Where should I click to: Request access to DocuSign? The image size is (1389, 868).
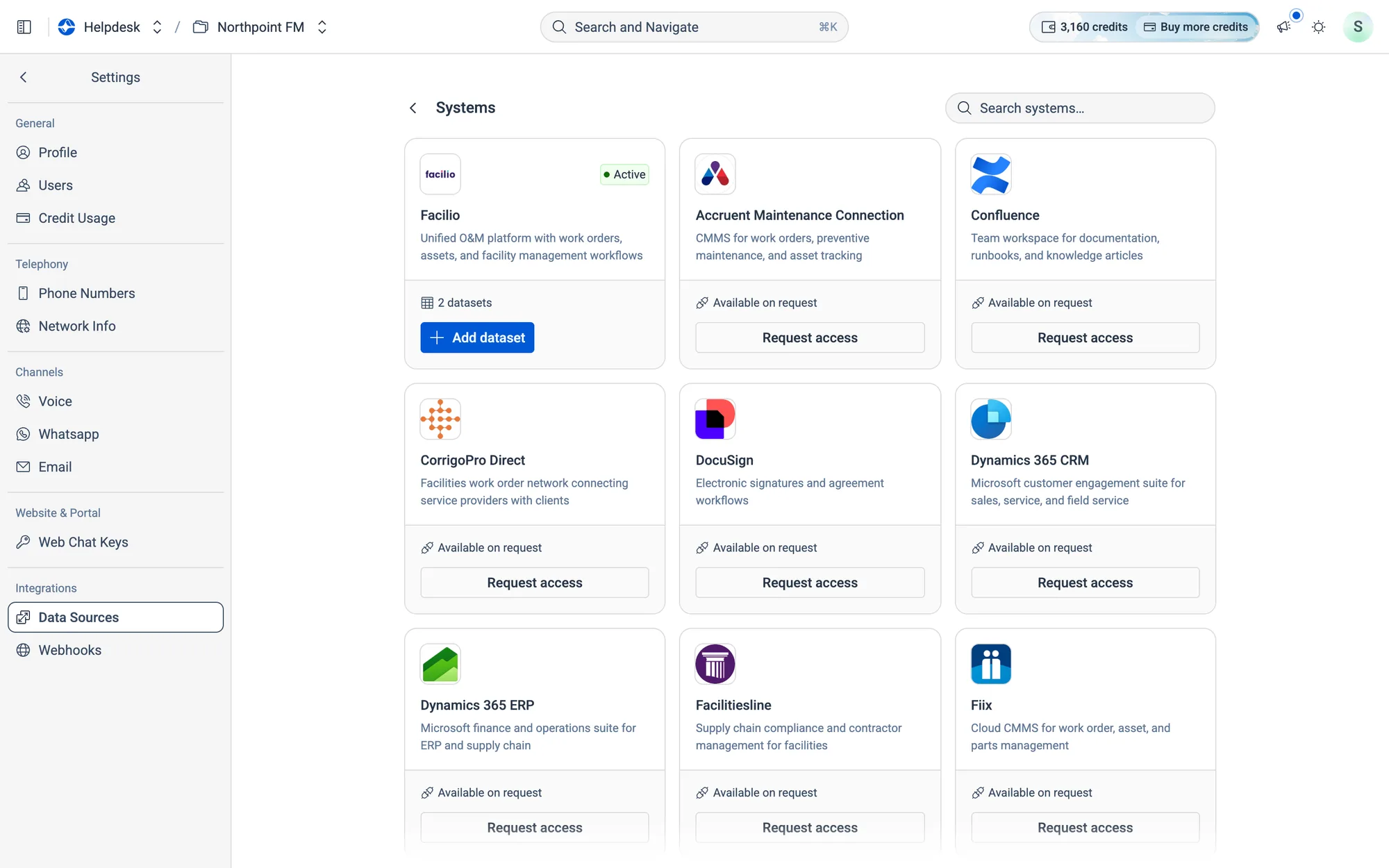(x=810, y=583)
